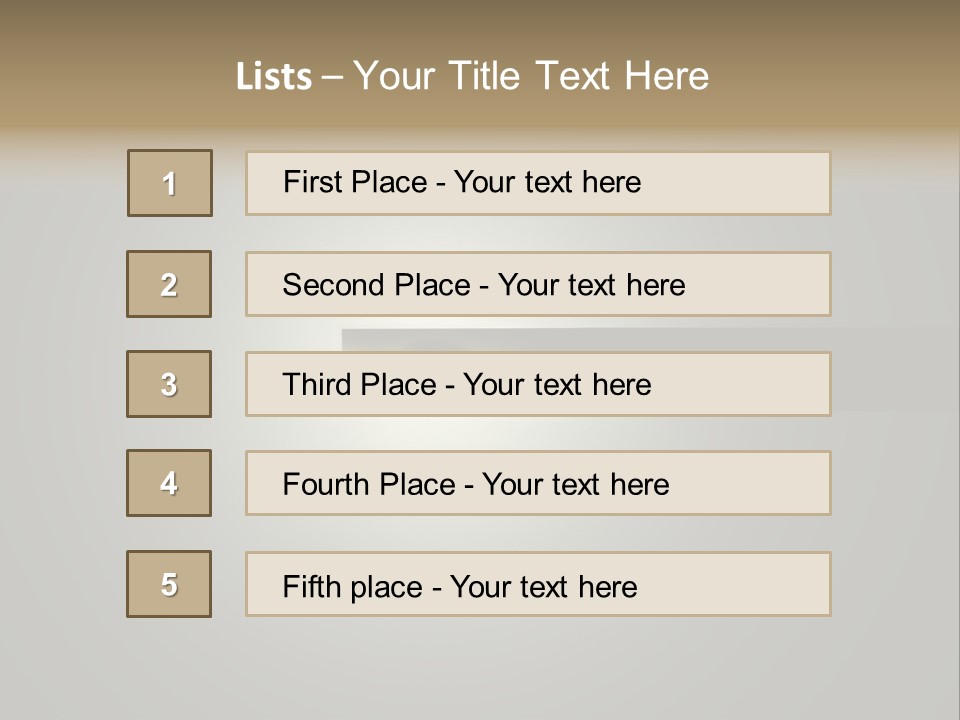This screenshot has width=960, height=720.
Task: Select the number 5 box
Action: coord(169,584)
